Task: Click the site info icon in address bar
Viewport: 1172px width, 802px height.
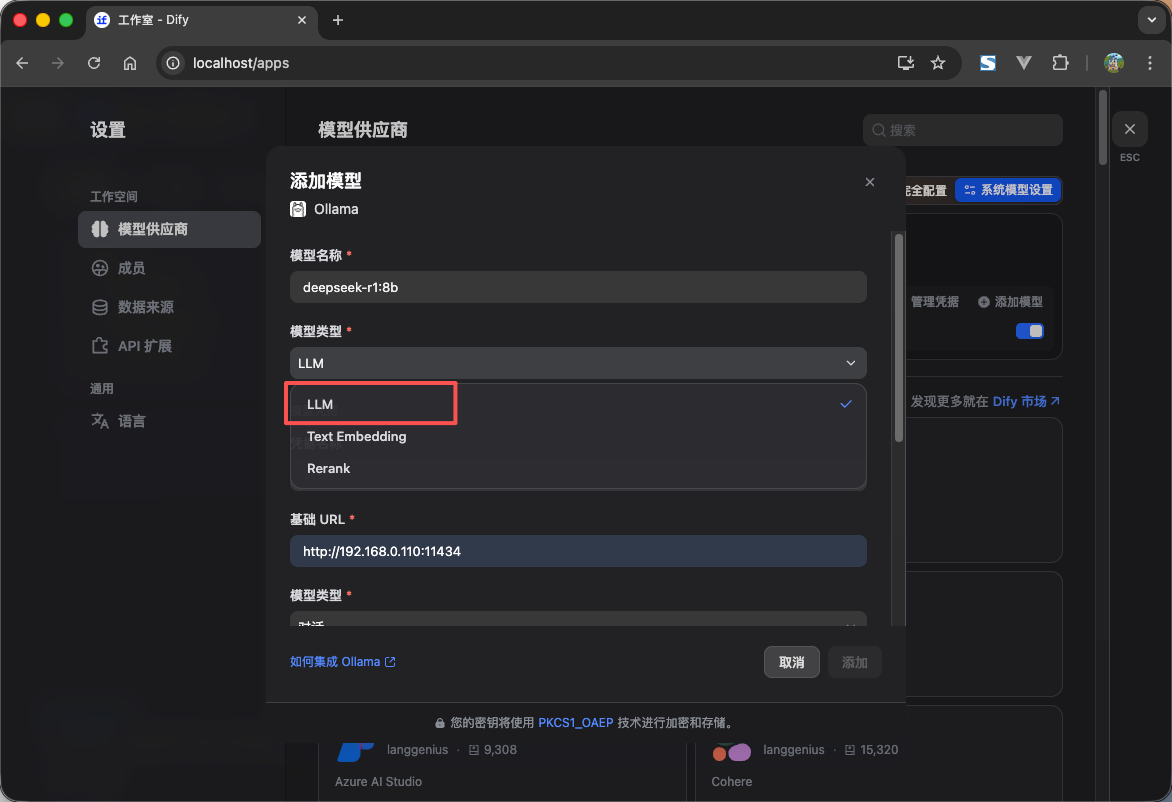Action: (x=173, y=63)
